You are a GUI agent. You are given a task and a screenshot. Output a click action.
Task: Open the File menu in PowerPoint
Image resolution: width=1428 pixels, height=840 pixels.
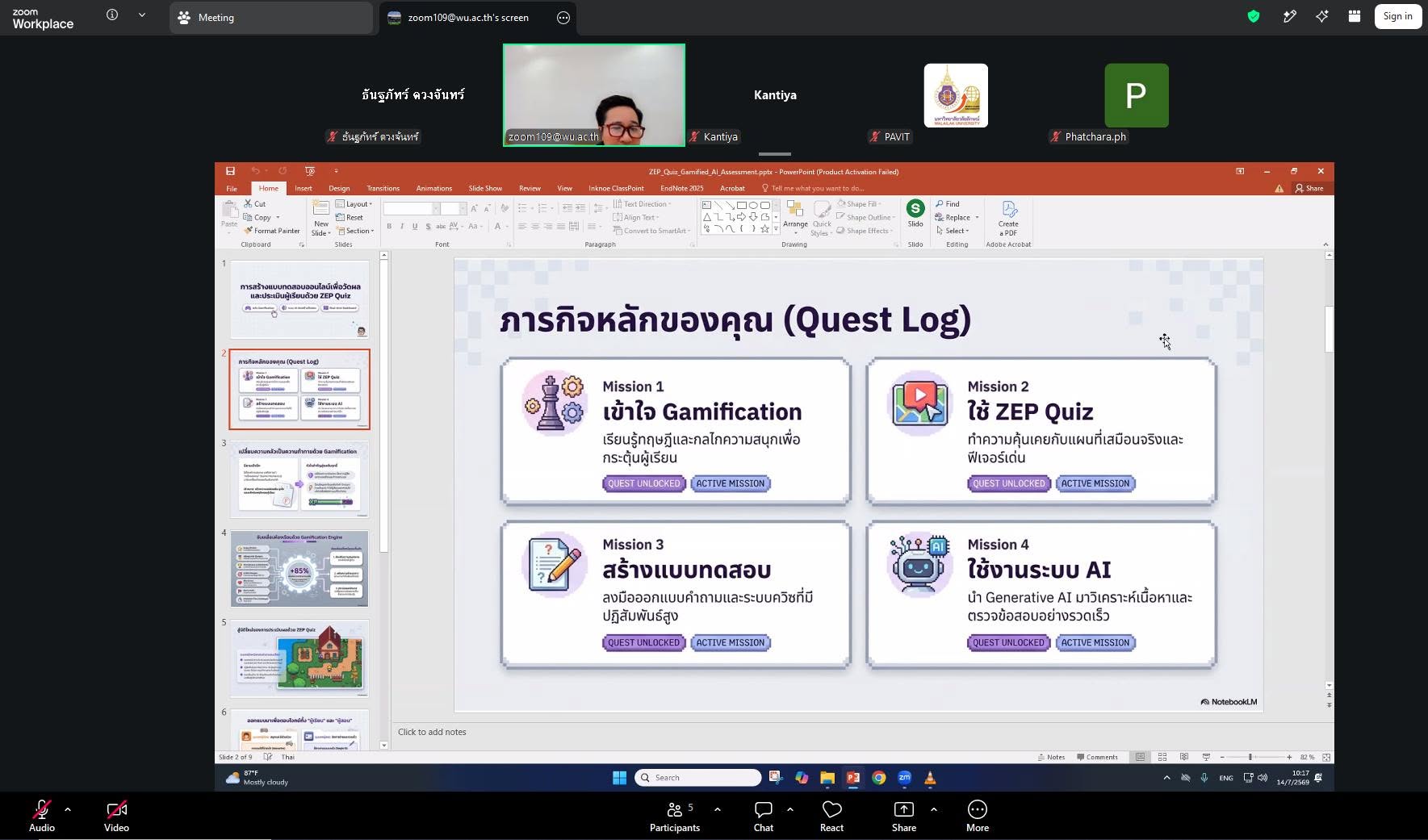click(x=232, y=188)
